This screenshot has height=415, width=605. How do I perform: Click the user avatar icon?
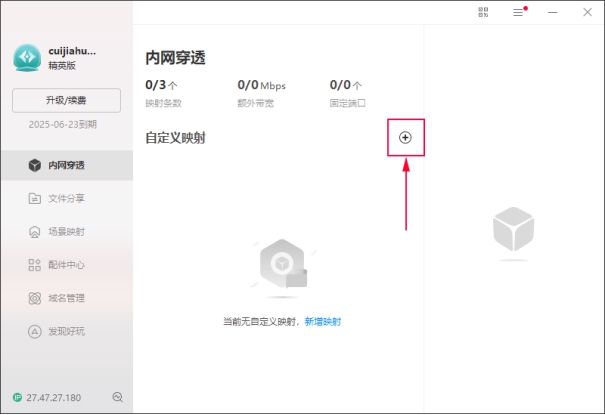(27, 57)
